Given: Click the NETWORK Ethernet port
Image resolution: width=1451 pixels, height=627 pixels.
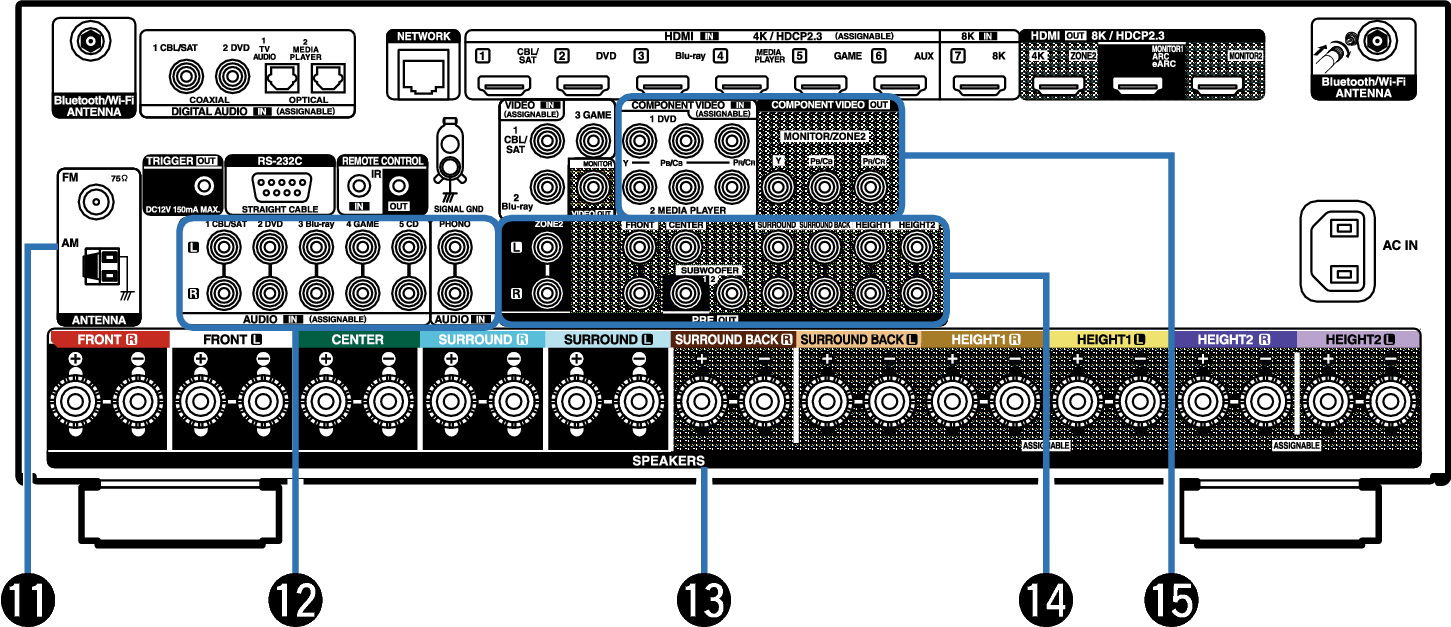Looking at the screenshot, I should (x=424, y=72).
